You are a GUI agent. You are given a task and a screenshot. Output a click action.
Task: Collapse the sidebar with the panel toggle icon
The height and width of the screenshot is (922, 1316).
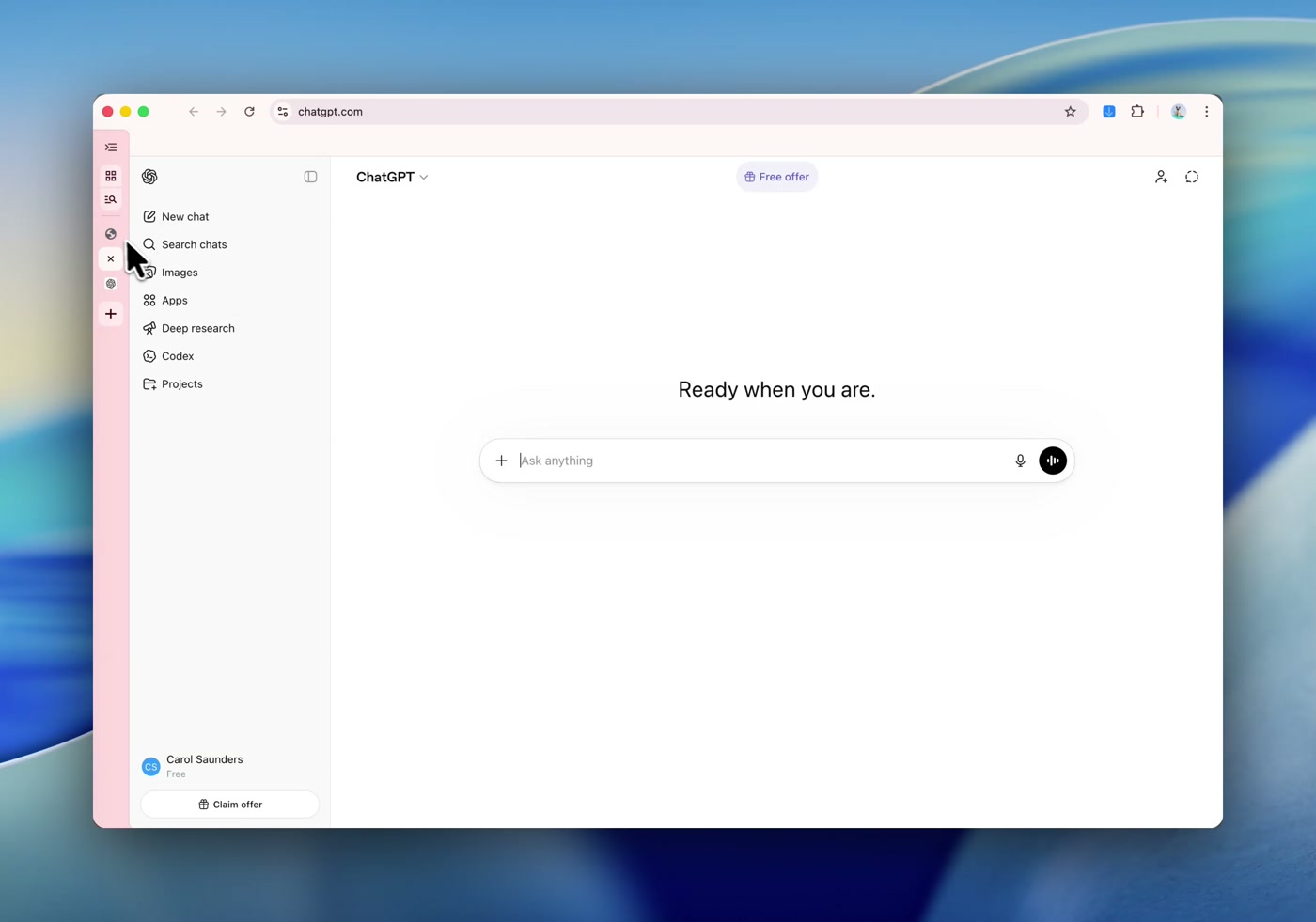click(310, 177)
